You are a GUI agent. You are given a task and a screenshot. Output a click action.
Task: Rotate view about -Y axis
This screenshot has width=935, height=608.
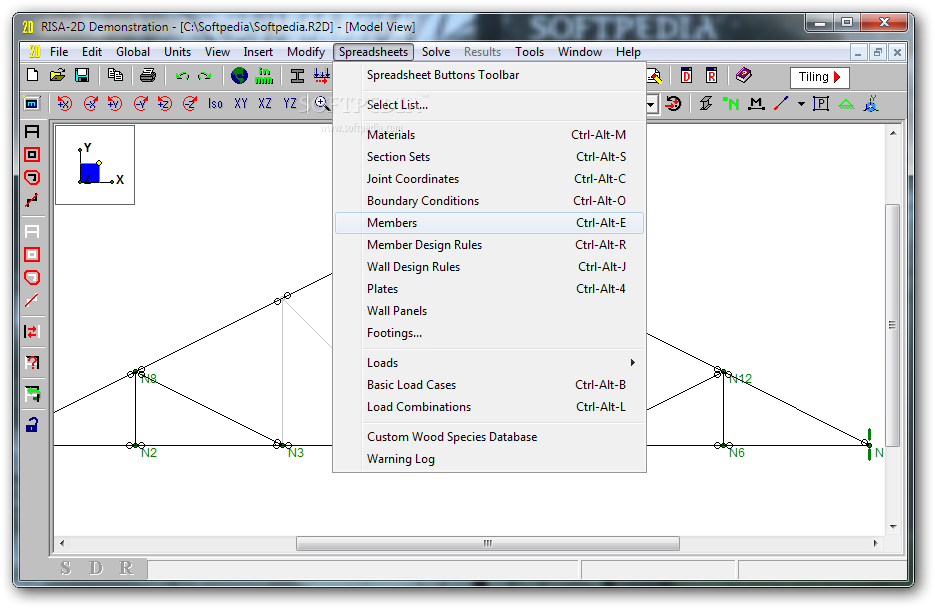tap(140, 104)
